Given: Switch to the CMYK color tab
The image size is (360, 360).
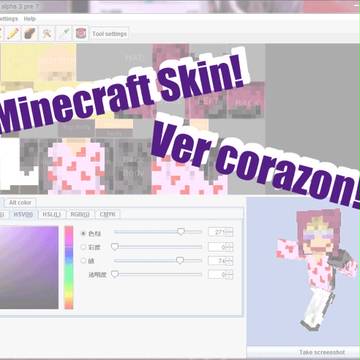Looking at the screenshot, I should pos(108,214).
